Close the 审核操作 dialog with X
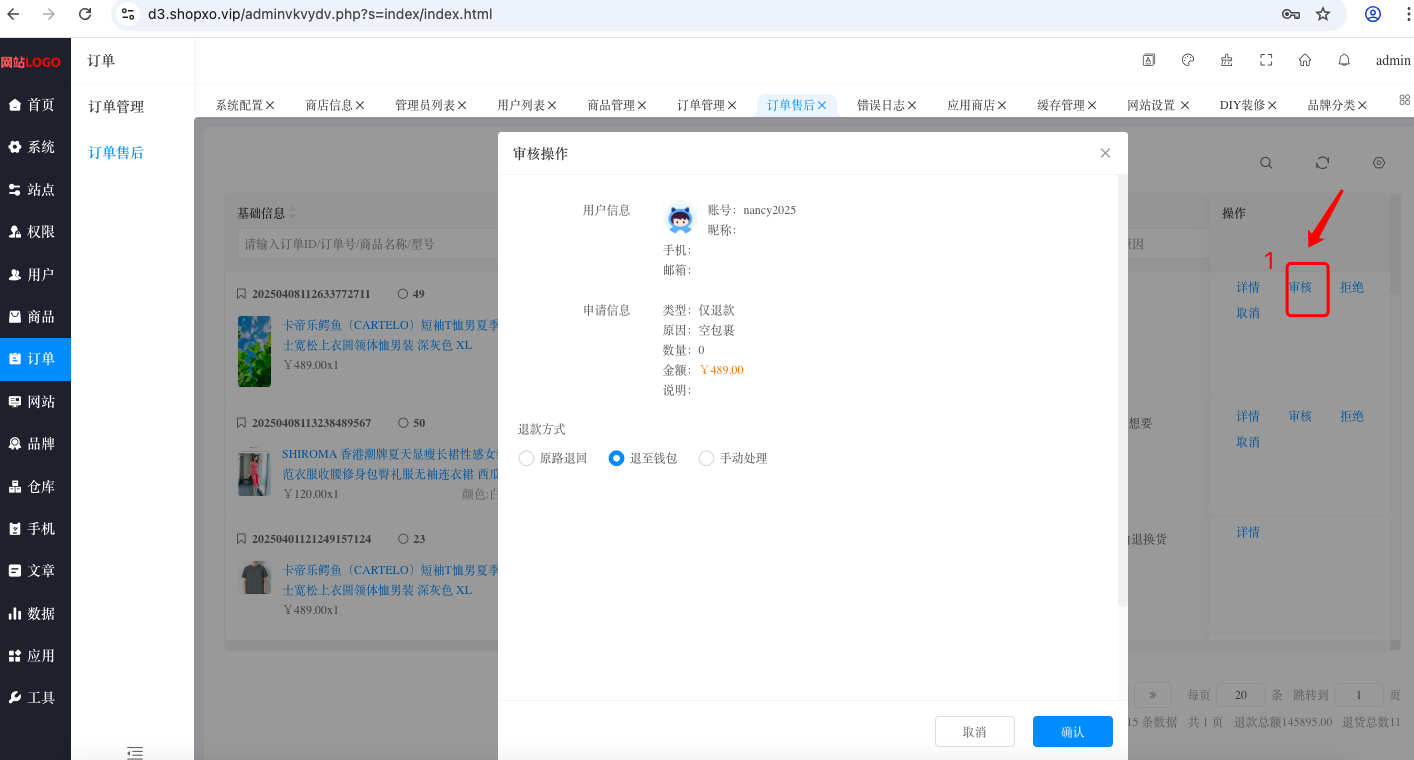The image size is (1414, 760). tap(1105, 153)
